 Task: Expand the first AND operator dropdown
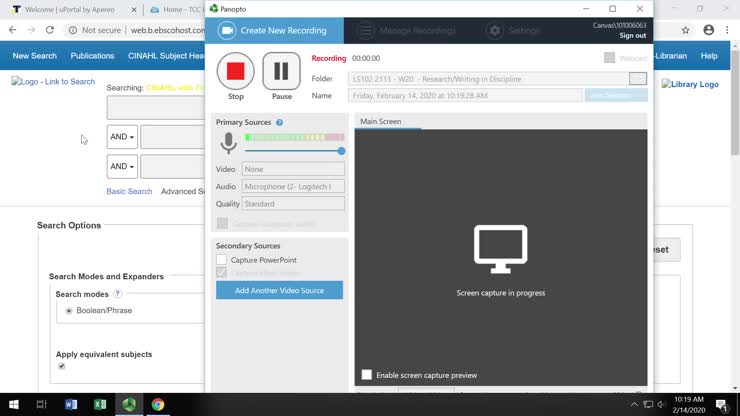[x=122, y=137]
